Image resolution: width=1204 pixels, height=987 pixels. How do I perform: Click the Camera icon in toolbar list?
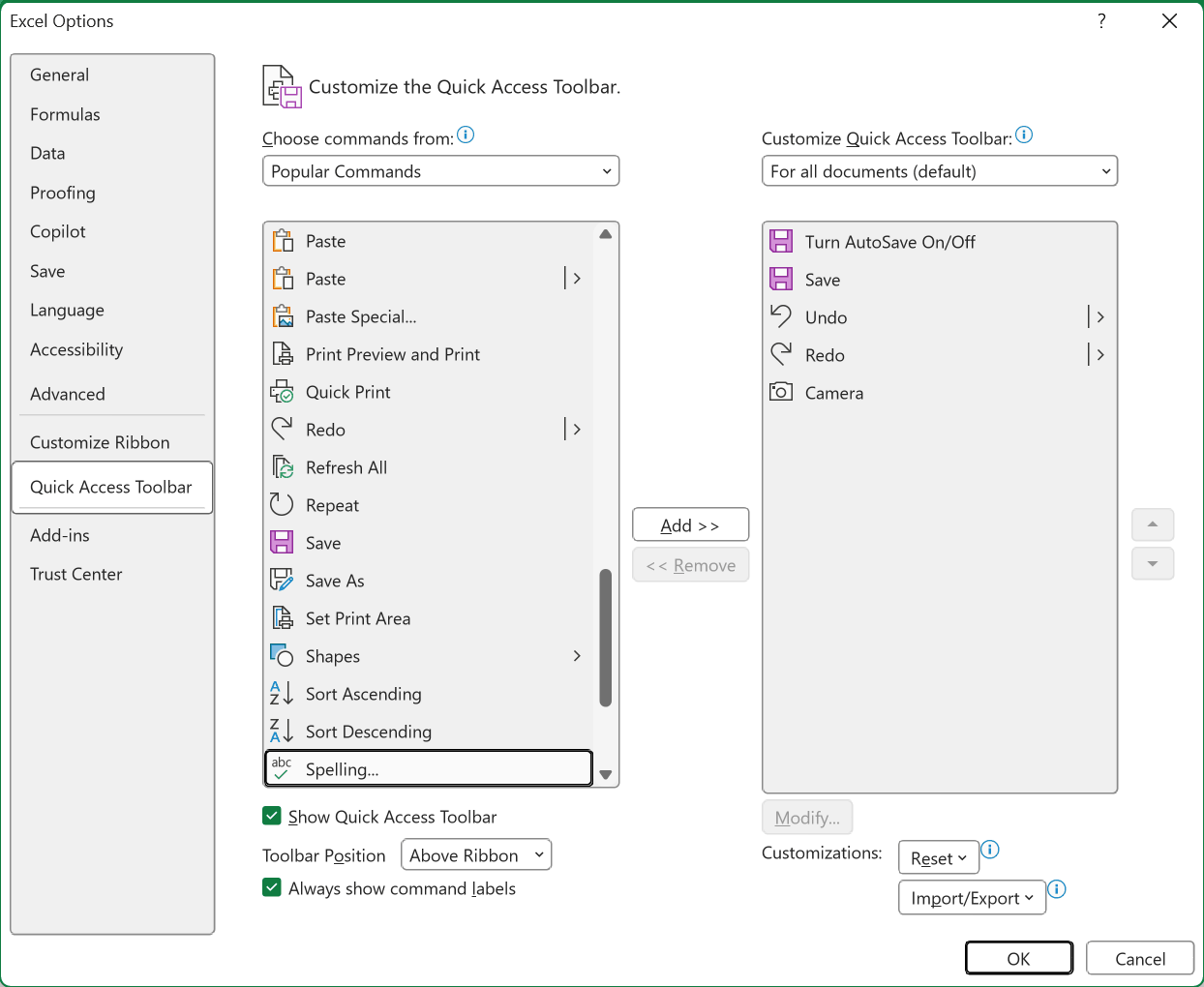click(781, 393)
